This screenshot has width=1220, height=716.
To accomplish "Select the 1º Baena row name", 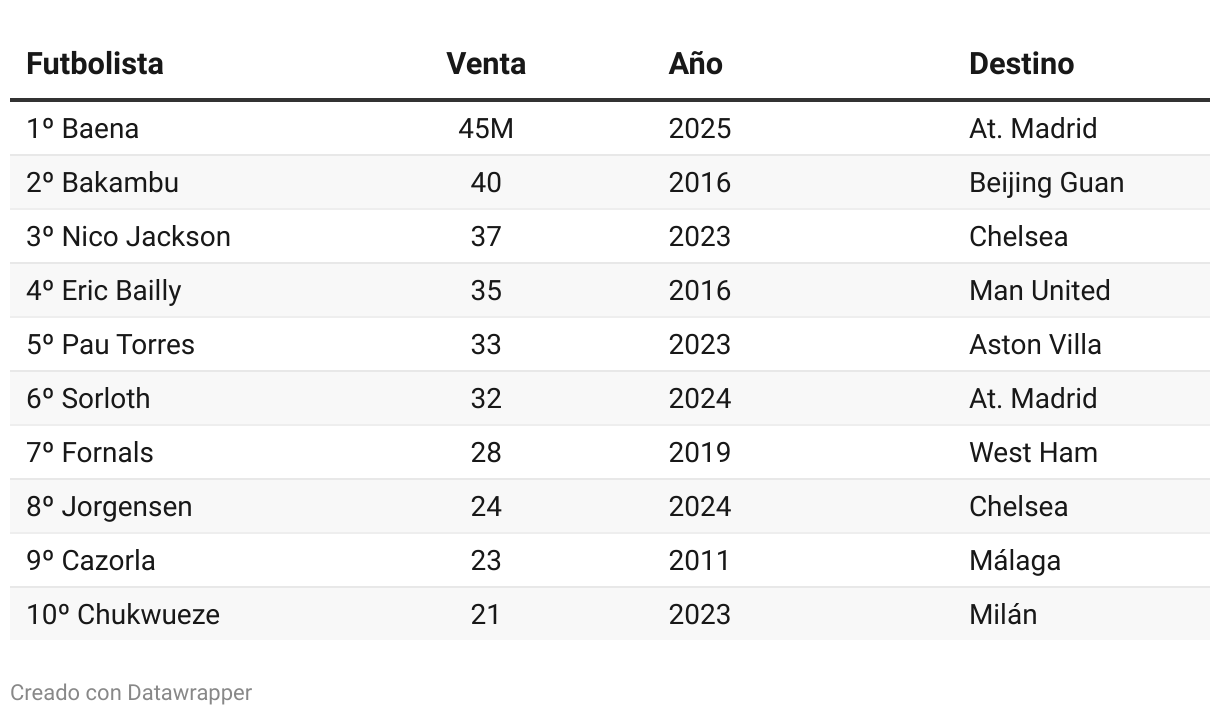I will pos(83,129).
